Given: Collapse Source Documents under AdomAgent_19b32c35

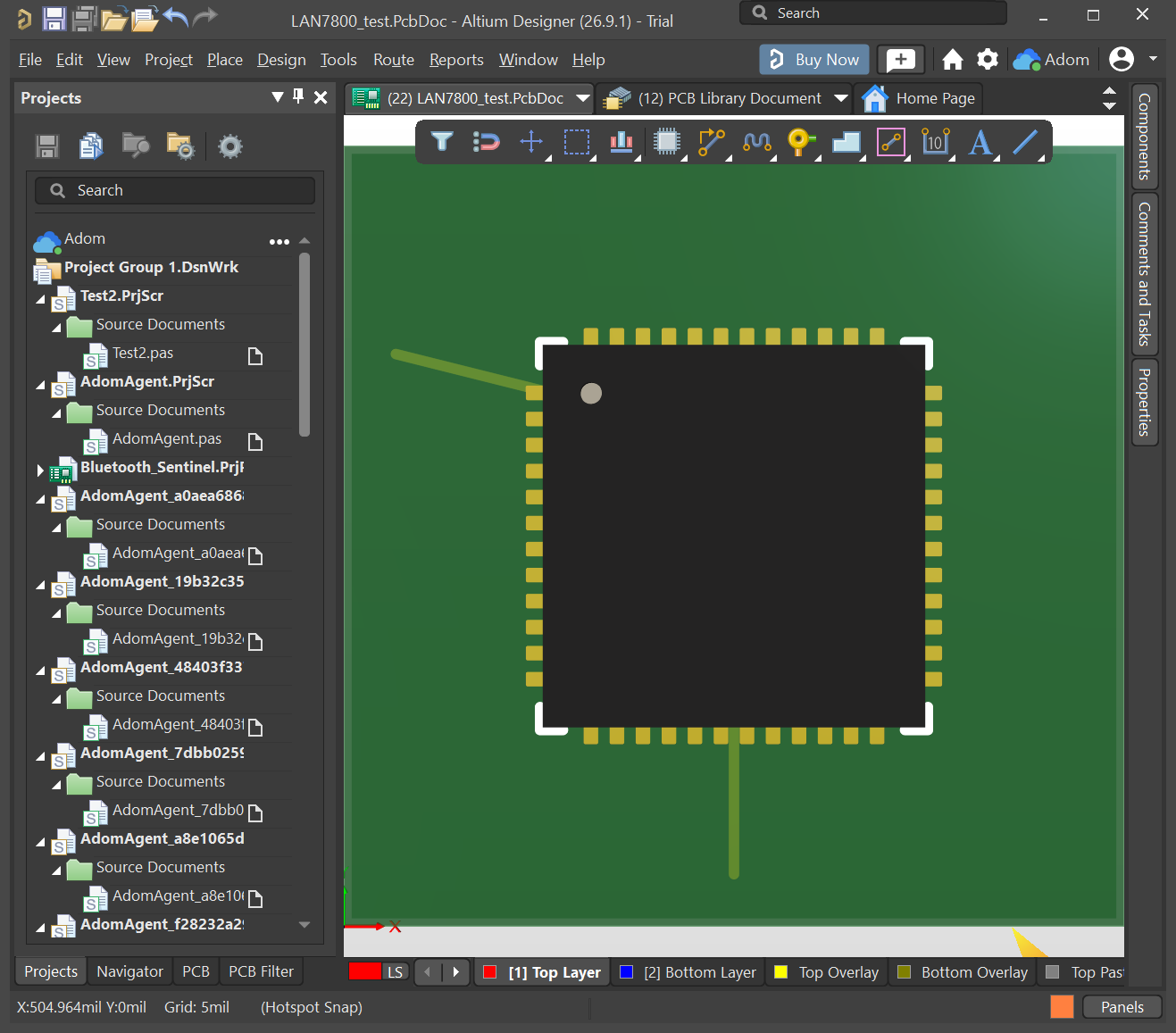Looking at the screenshot, I should click(56, 613).
